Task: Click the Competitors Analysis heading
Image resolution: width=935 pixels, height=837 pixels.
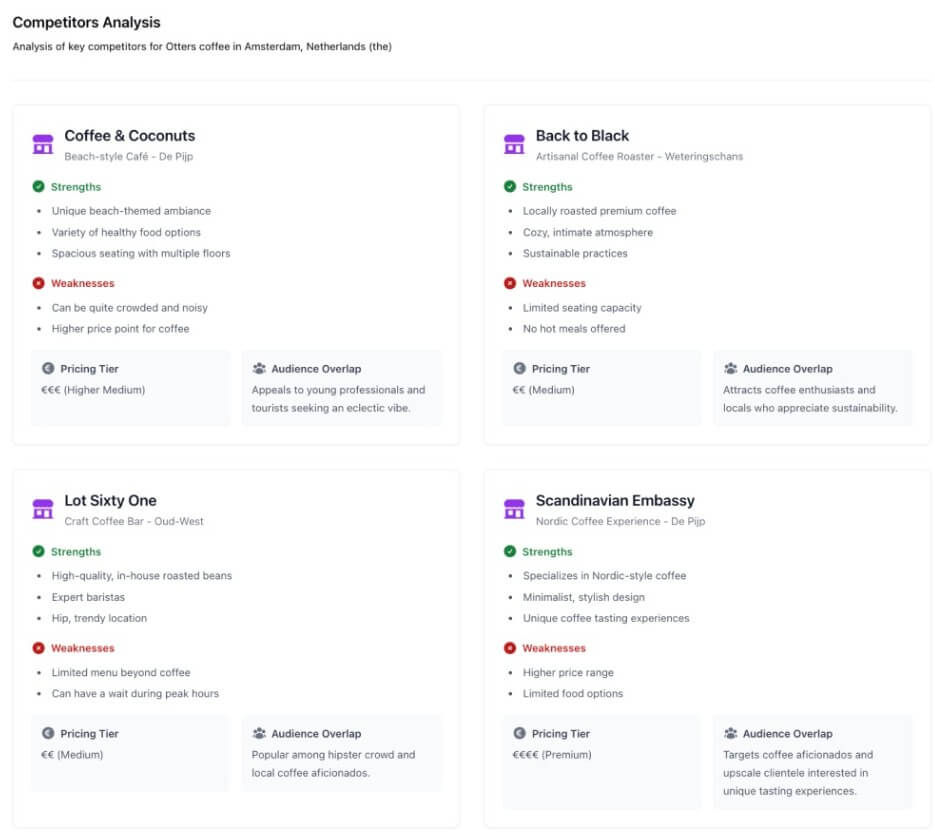Action: pyautogui.click(x=86, y=23)
